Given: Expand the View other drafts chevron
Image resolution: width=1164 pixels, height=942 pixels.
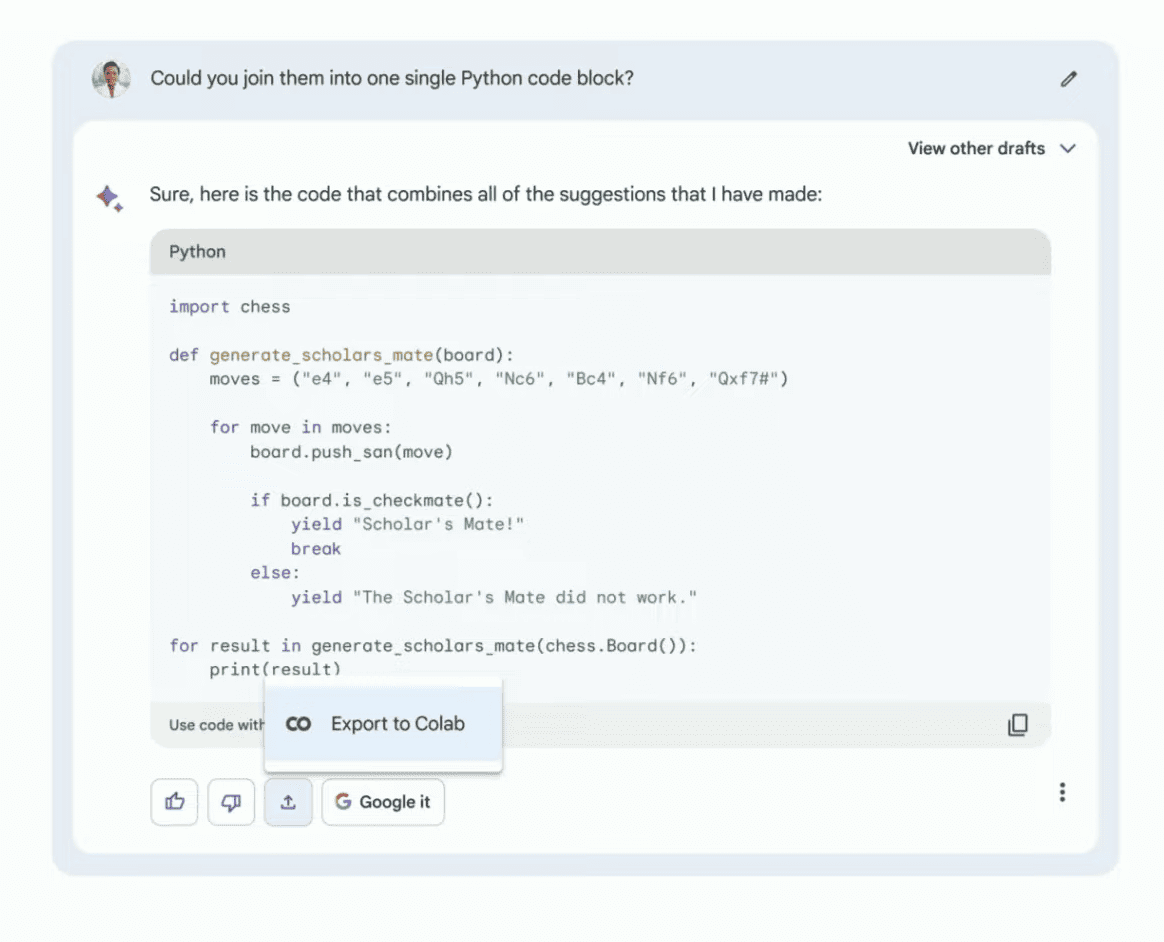Looking at the screenshot, I should coord(1068,148).
